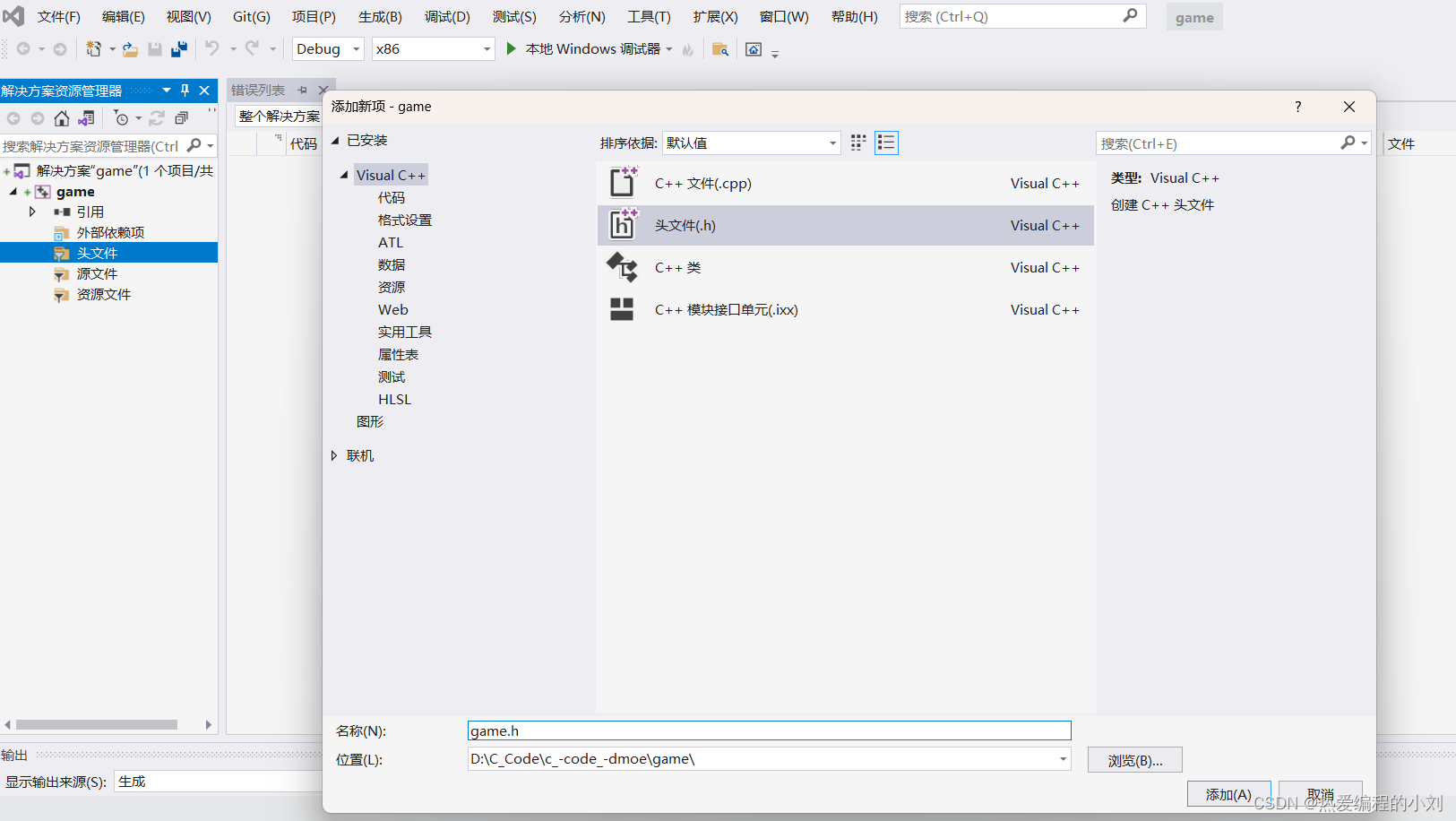
Task: Click the Sync refresh icon in Solution Explorer
Action: pos(157,118)
